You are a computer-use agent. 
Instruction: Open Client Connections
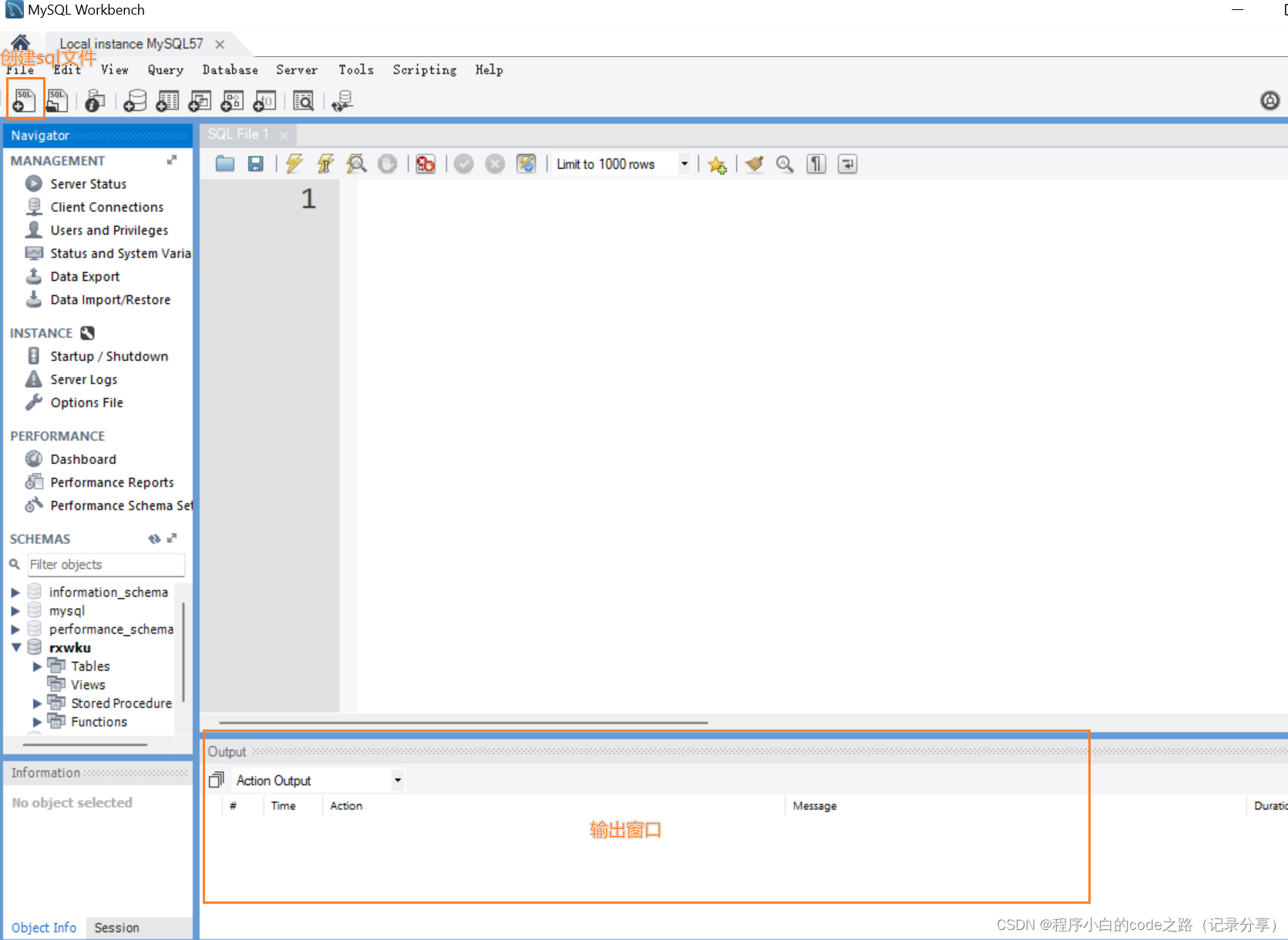point(107,207)
